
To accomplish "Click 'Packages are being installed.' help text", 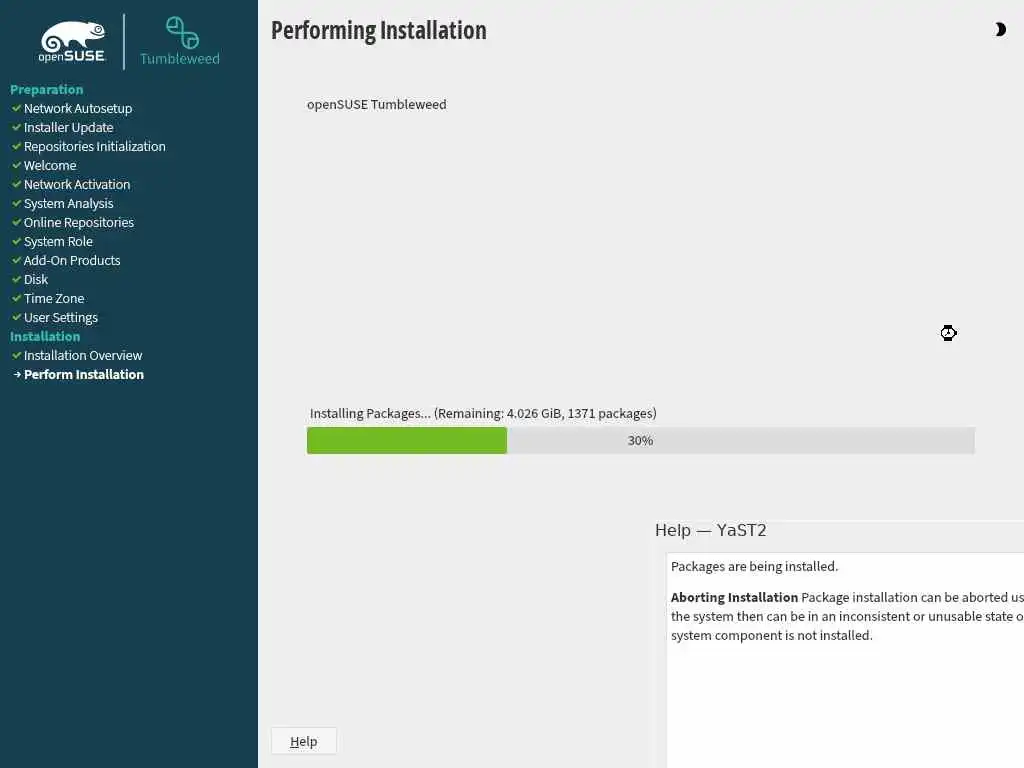I will click(x=754, y=566).
